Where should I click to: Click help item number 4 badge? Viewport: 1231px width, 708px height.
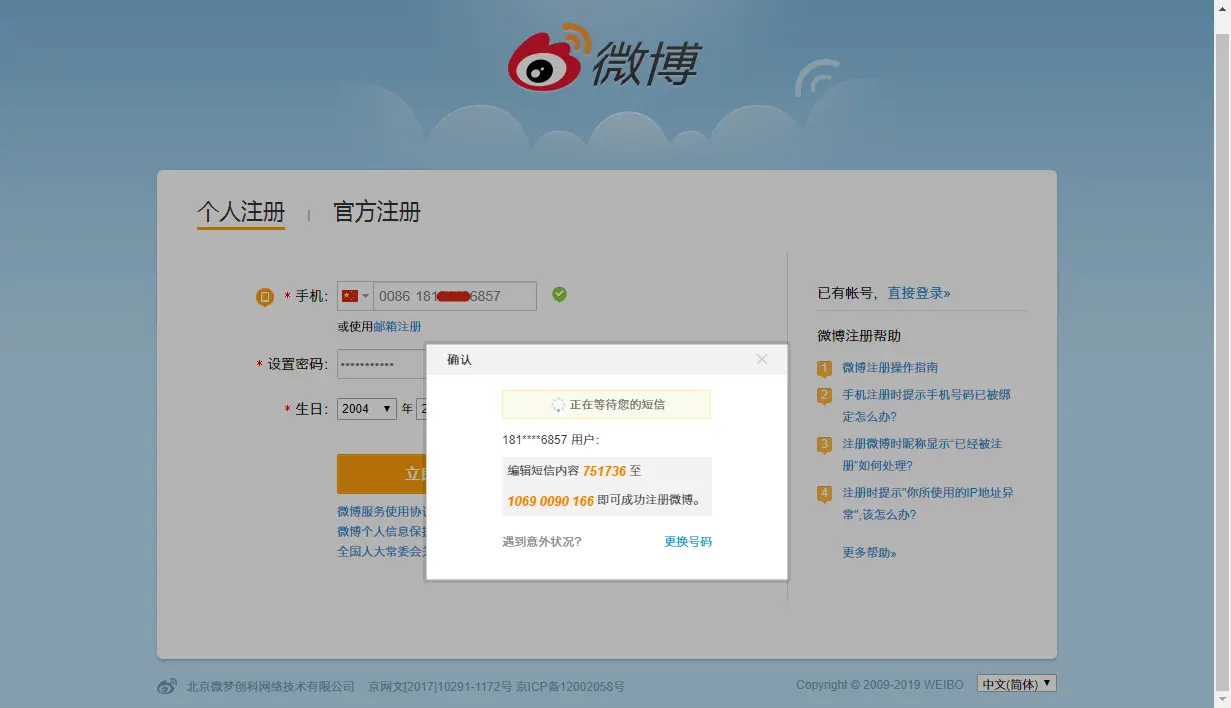pos(824,494)
